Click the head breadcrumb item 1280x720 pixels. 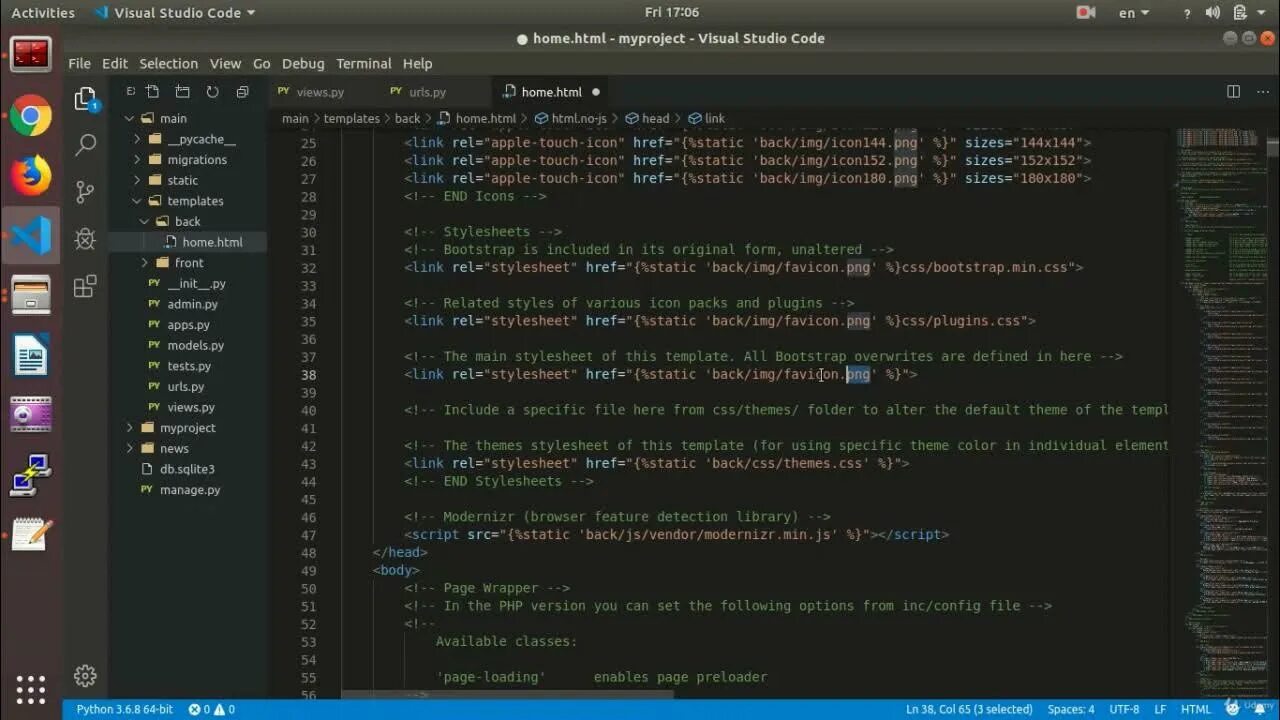click(x=647, y=118)
